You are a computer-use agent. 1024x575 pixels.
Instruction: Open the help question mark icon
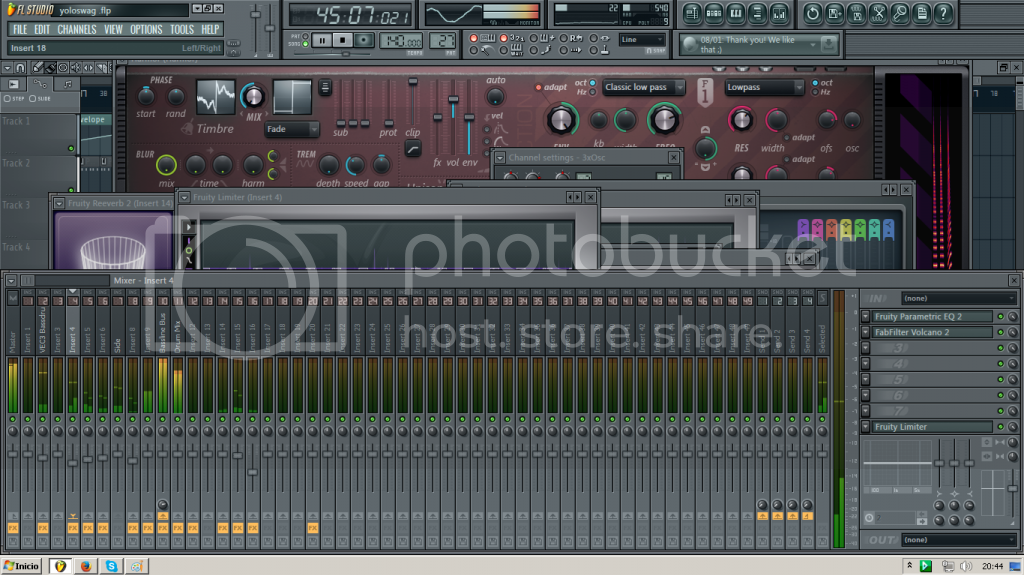tap(943, 13)
